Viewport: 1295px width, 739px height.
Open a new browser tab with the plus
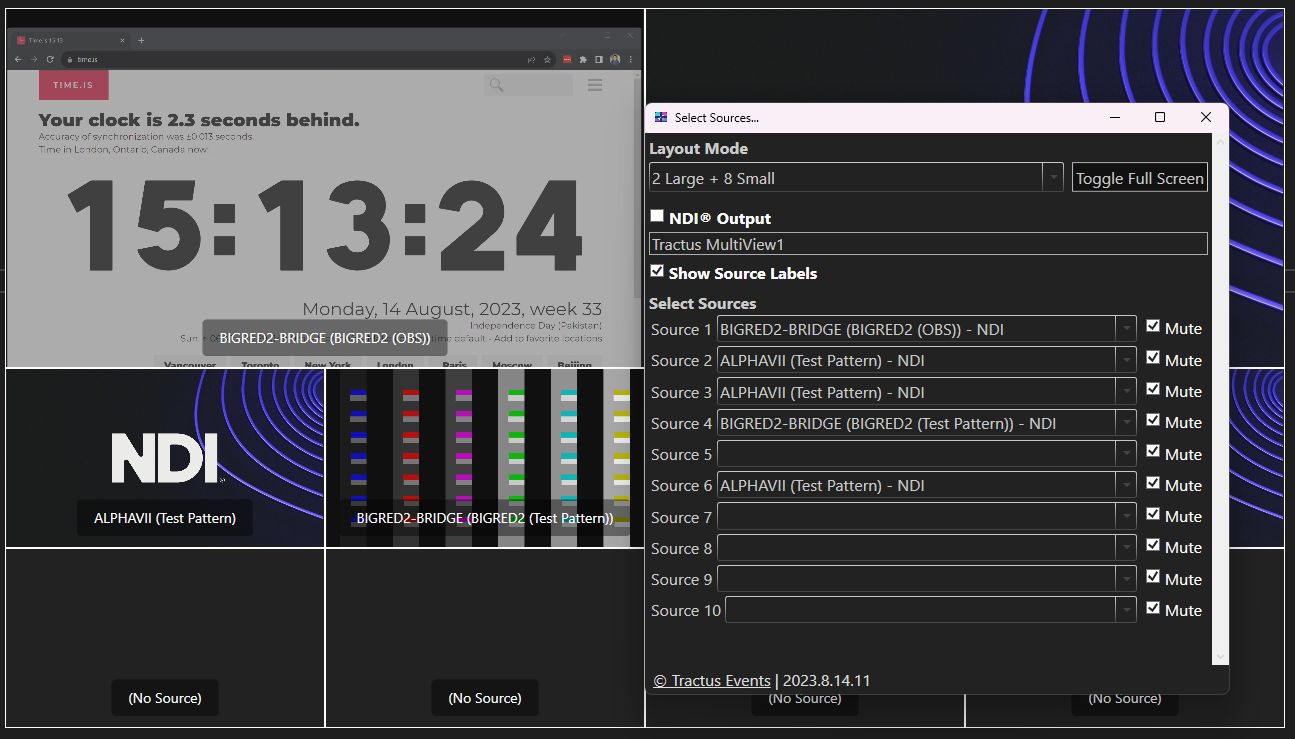point(141,40)
